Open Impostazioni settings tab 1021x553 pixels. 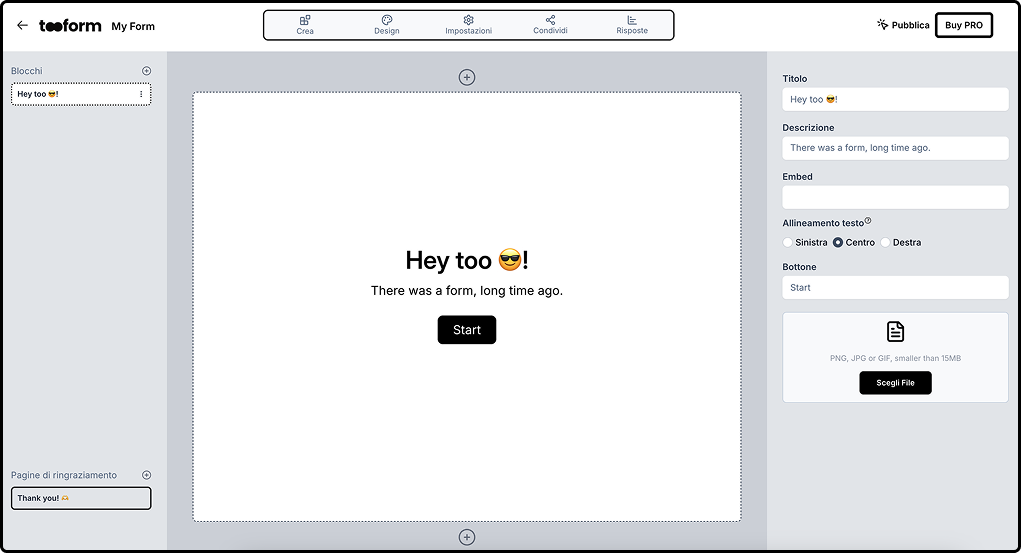coord(468,25)
